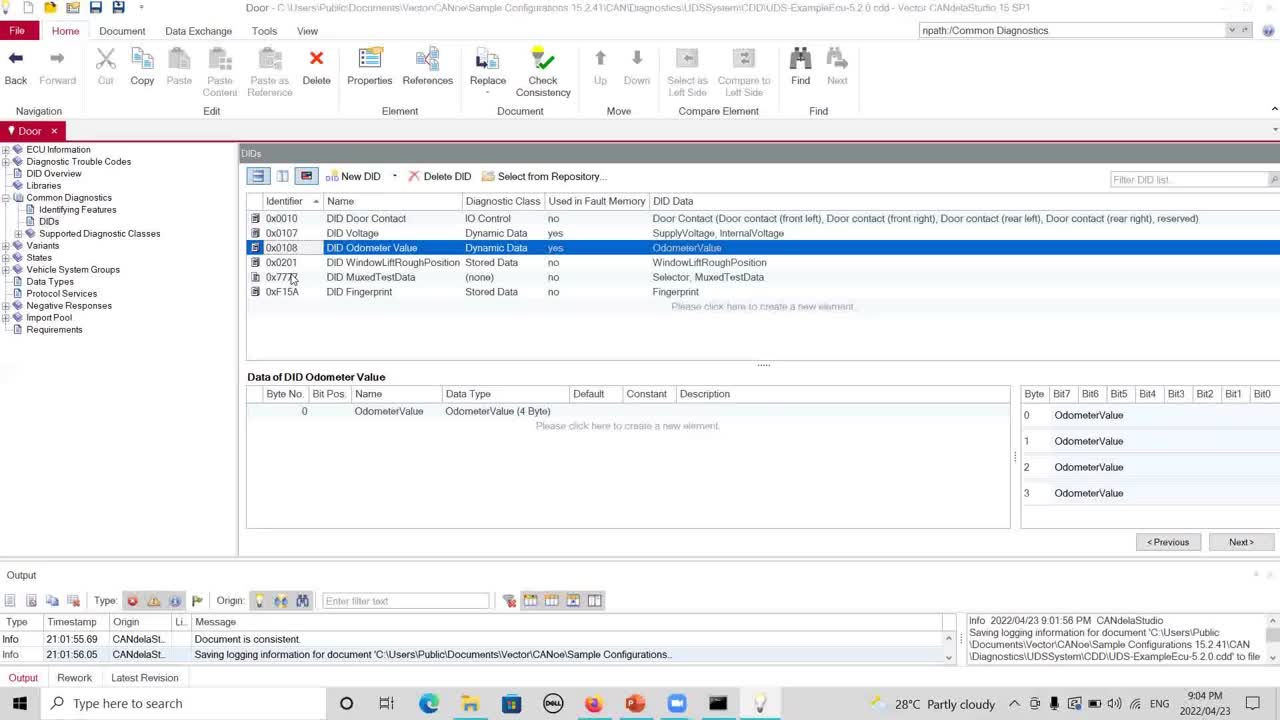Screen dimensions: 1280x720
Task: Open Microsoft Edge from the taskbar
Action: 429,703
